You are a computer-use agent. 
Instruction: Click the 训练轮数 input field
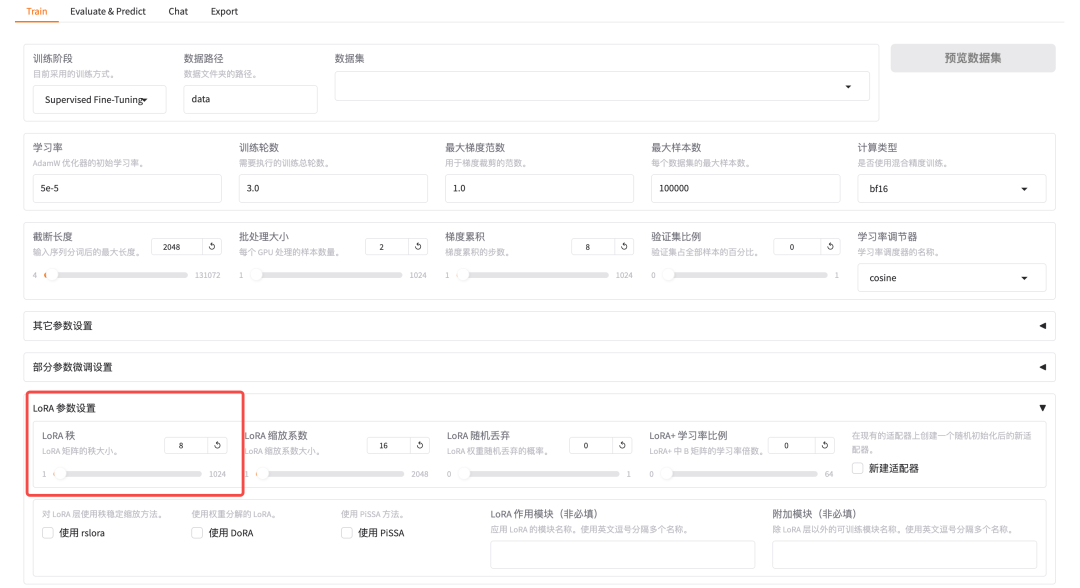[x=333, y=188]
